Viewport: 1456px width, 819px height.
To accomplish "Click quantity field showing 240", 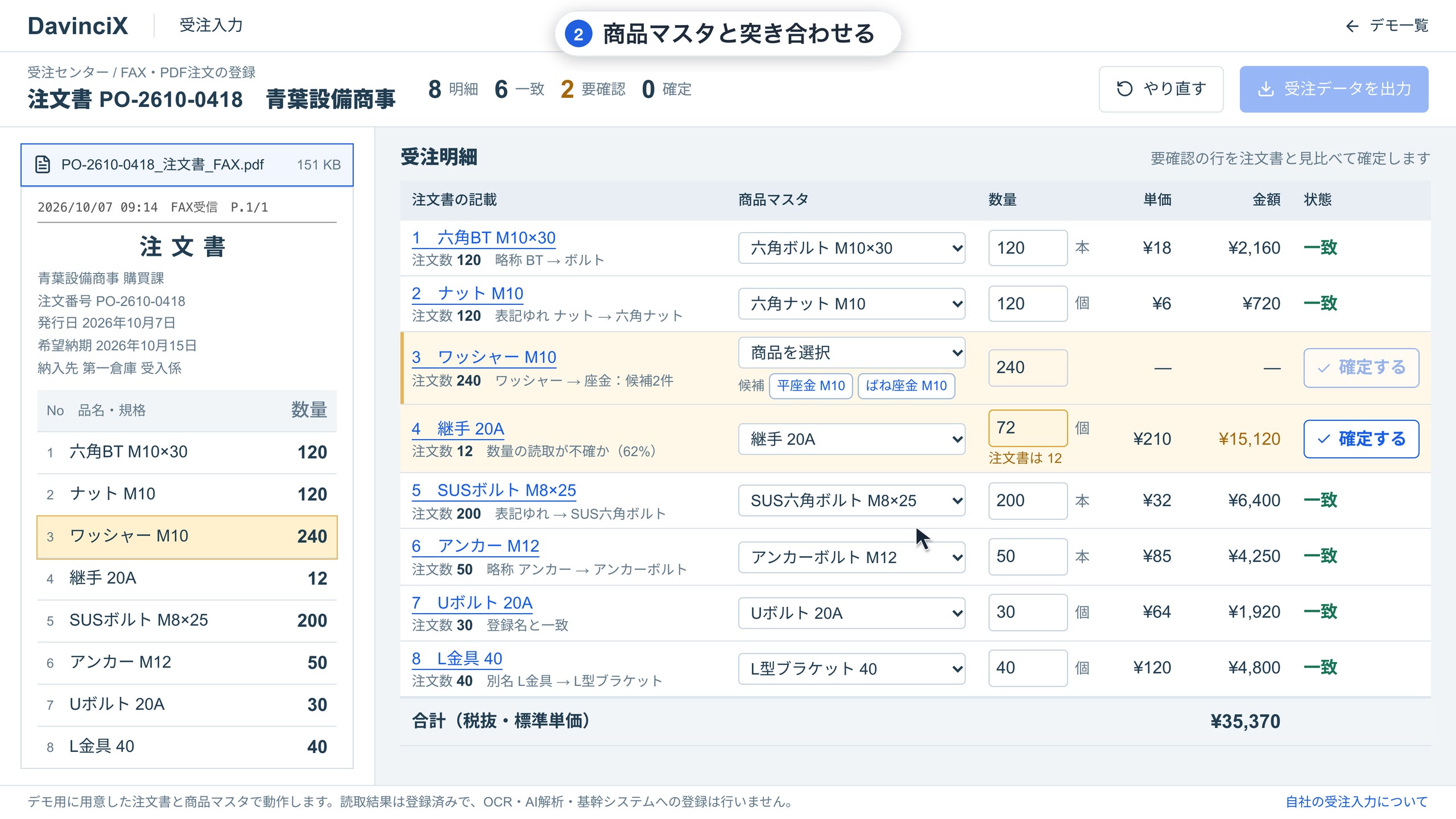I will [x=1028, y=368].
